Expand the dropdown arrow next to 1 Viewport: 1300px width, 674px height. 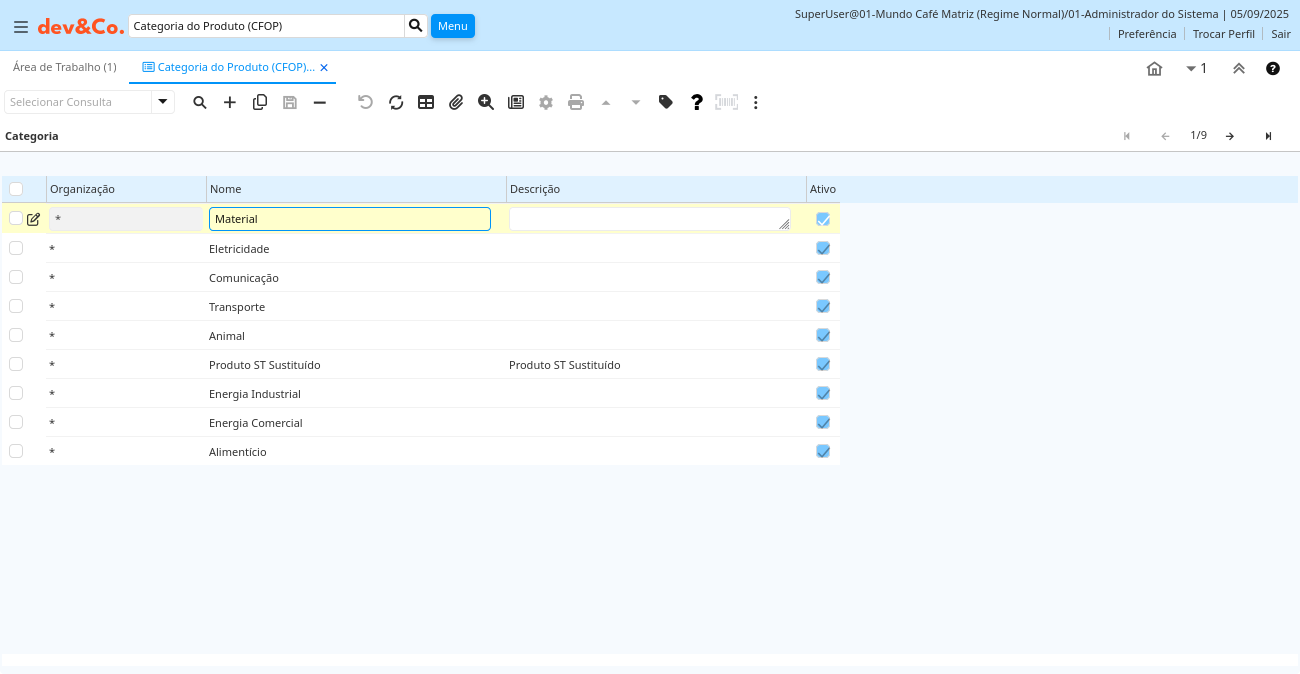pyautogui.click(x=1191, y=69)
